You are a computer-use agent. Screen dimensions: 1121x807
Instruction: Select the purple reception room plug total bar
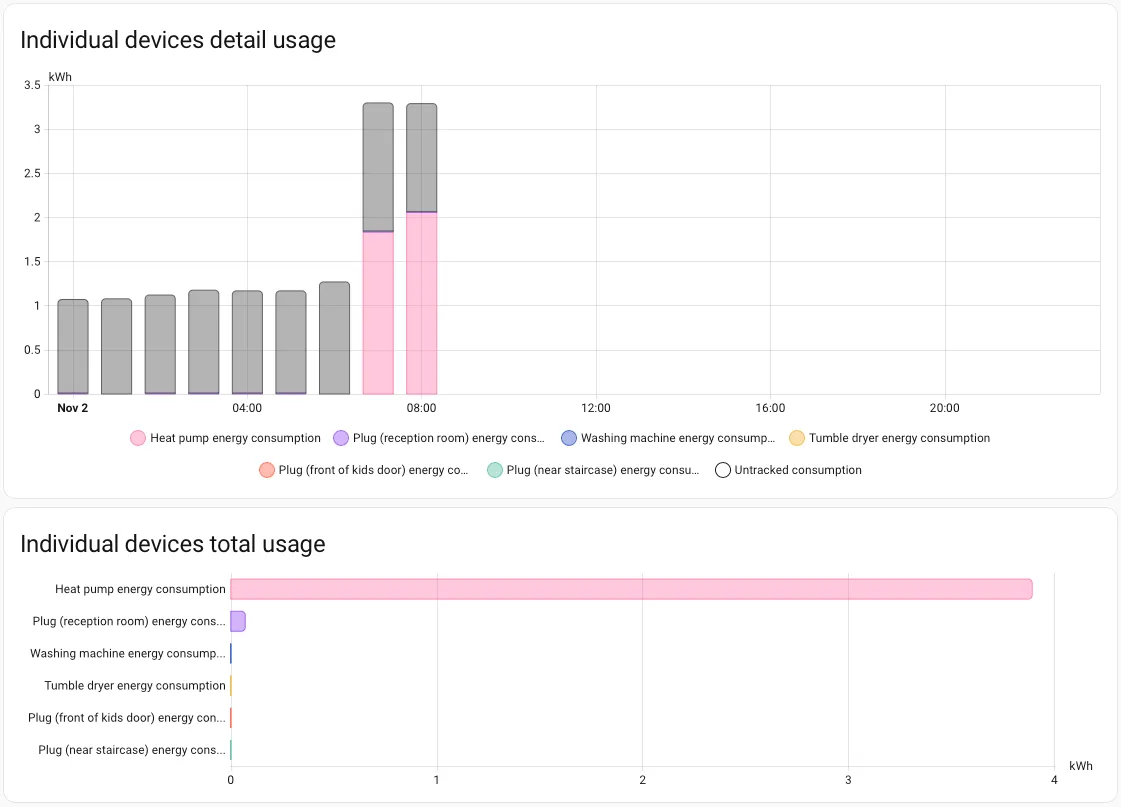coord(238,621)
